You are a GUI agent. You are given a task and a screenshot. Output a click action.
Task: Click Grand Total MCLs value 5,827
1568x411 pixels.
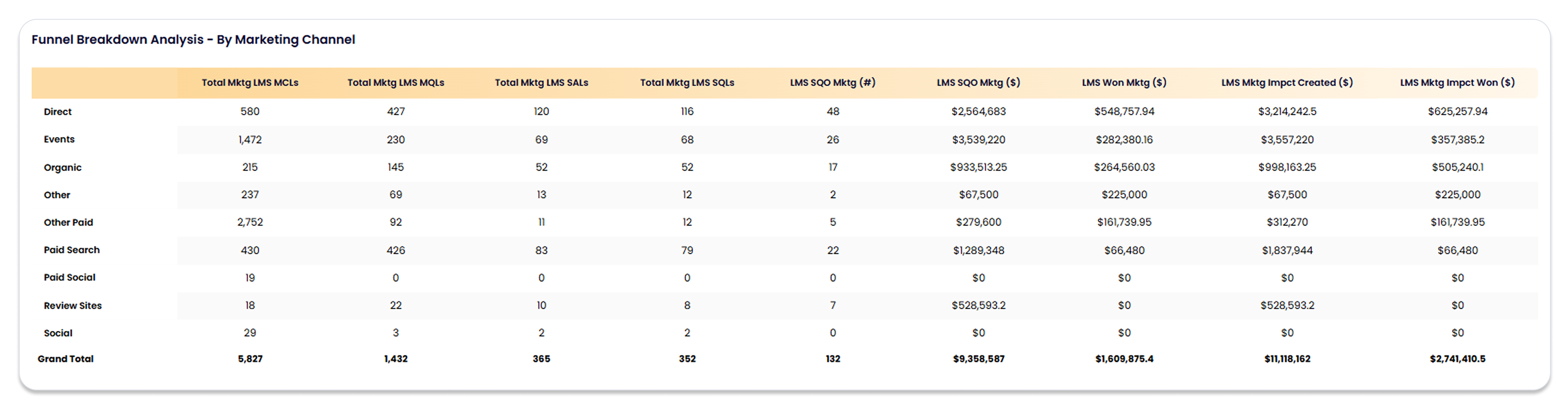249,359
